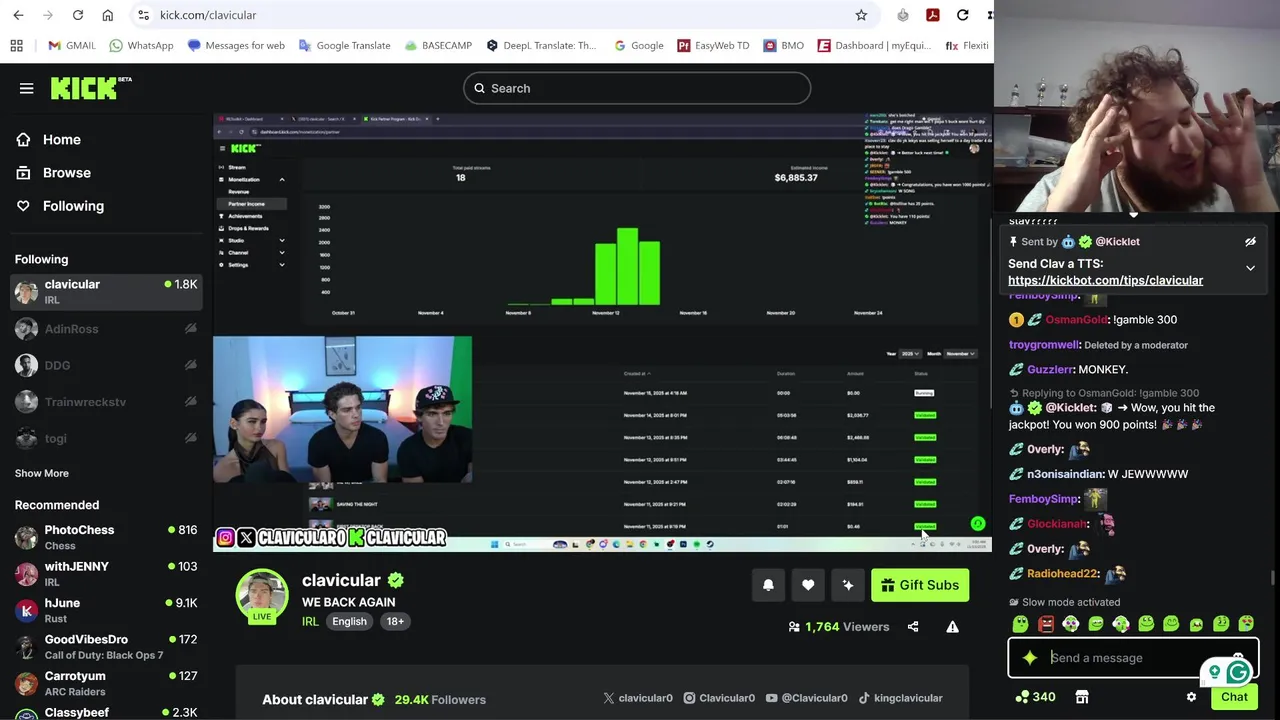Open kickbot.com/tips/clavicular link

pyautogui.click(x=1105, y=281)
